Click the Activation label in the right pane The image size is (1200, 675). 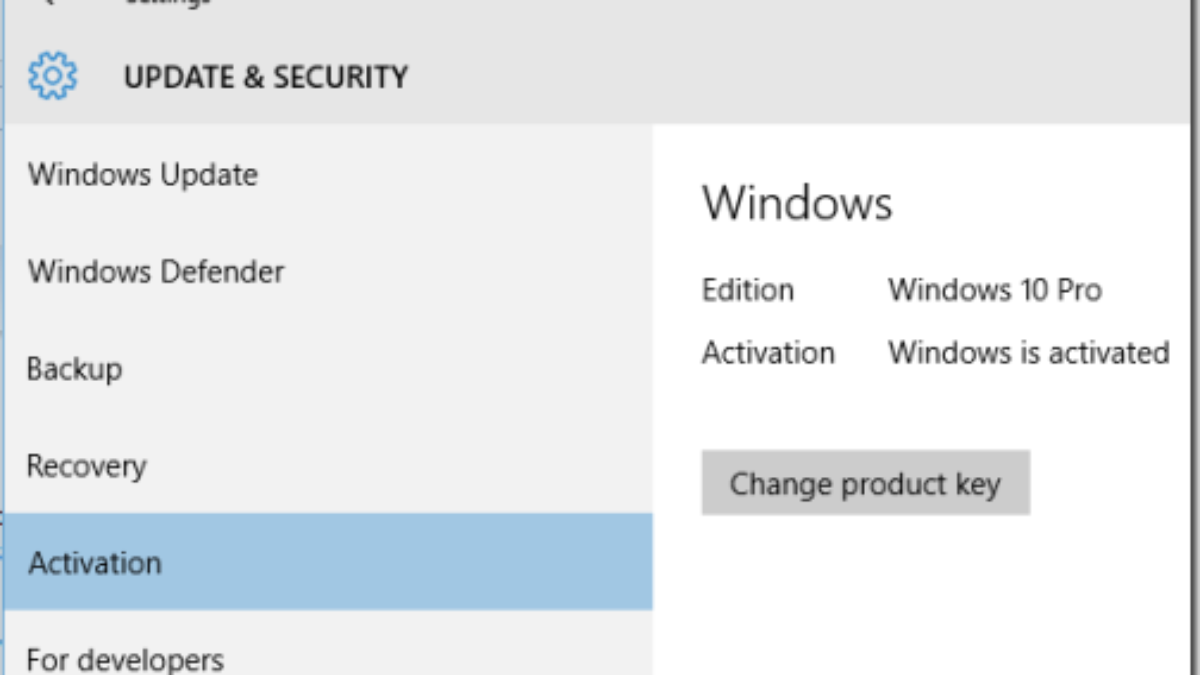(768, 353)
